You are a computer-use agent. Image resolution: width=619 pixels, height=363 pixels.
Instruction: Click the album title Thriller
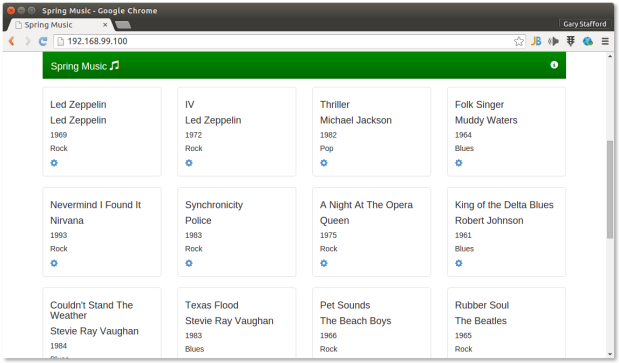point(335,105)
